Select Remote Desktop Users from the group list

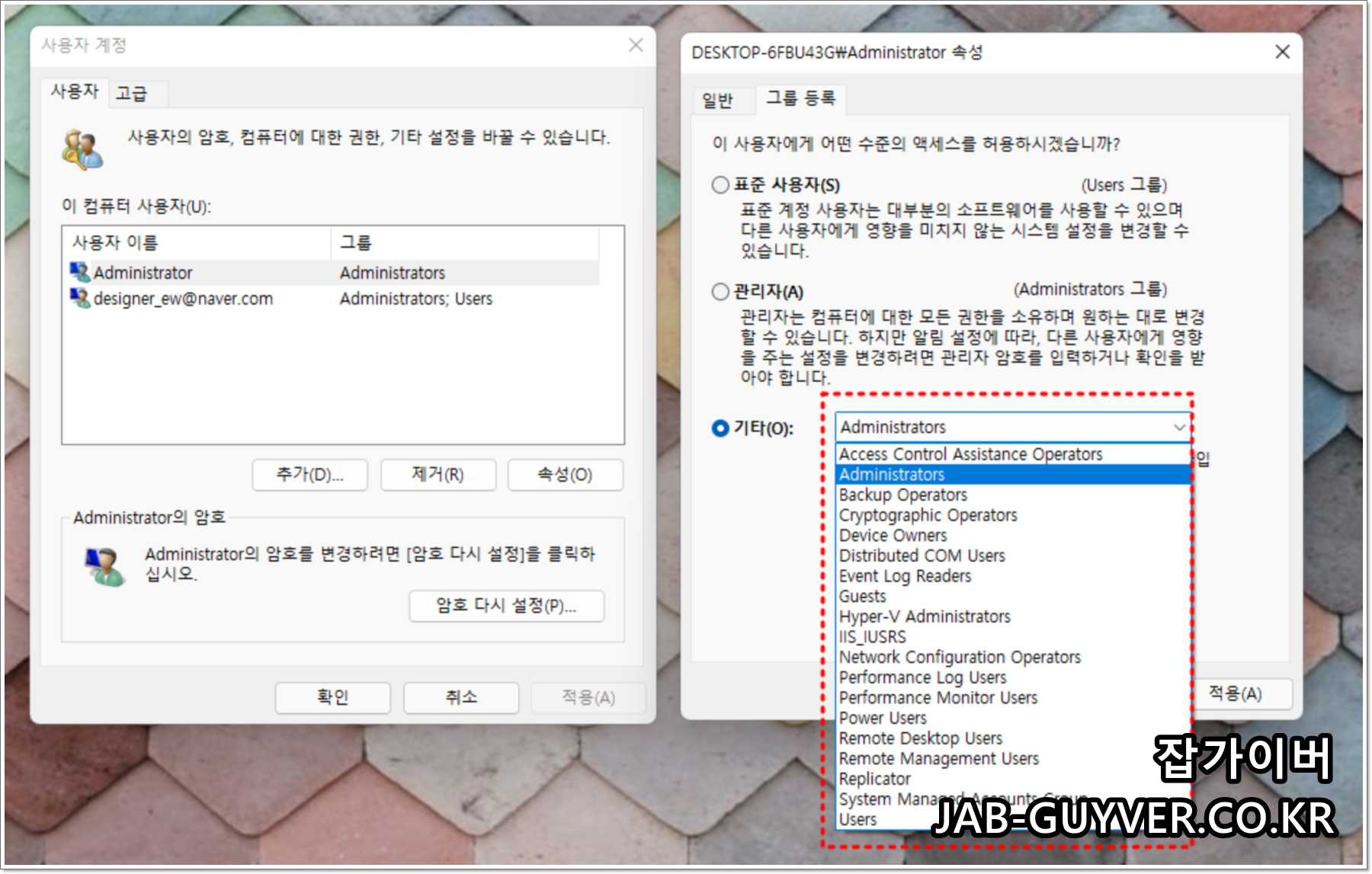(x=921, y=738)
